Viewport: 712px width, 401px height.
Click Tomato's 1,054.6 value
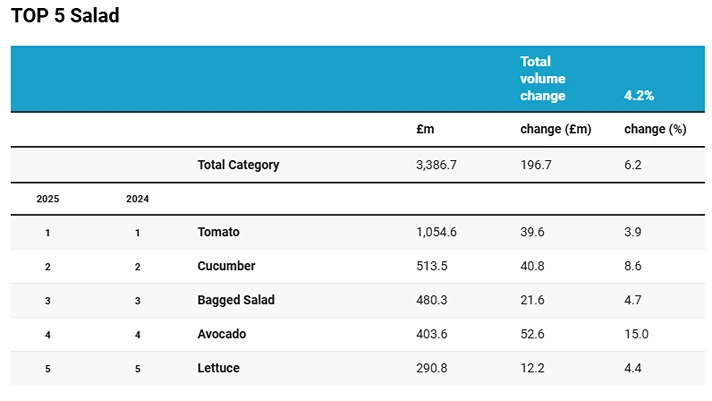[x=436, y=232]
